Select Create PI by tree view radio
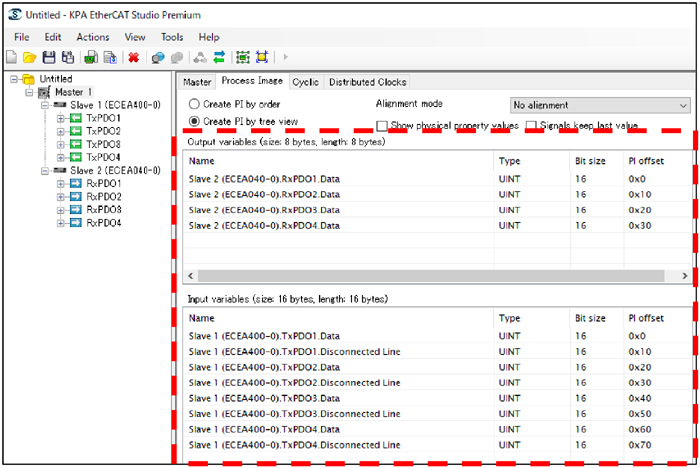This screenshot has width=700, height=468. click(x=194, y=122)
